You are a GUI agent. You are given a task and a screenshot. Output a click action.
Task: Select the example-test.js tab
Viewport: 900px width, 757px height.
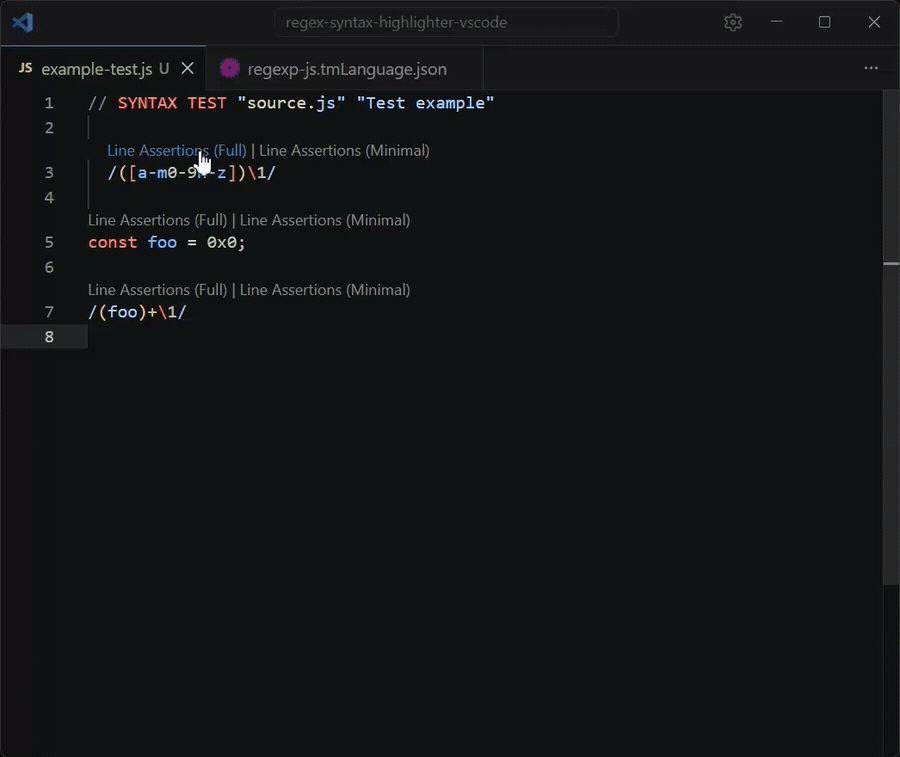[100, 69]
